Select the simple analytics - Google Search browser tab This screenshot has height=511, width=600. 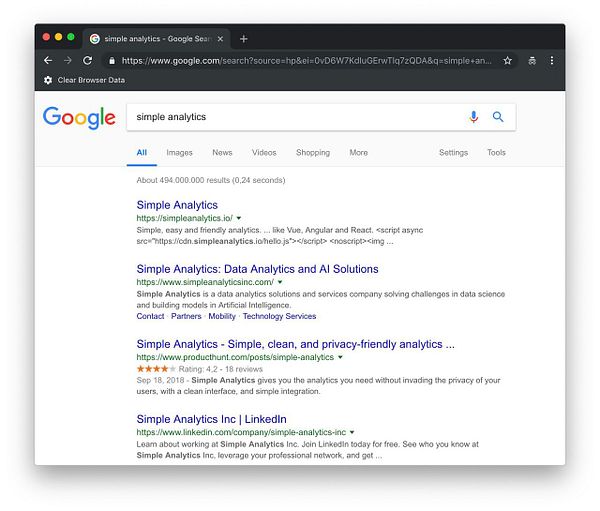pos(156,39)
